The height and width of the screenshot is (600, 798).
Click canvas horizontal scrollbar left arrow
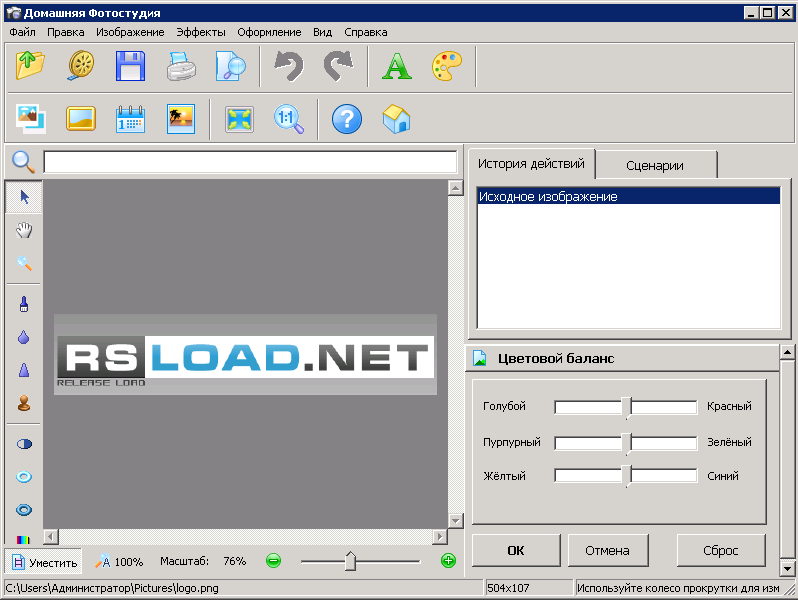[x=51, y=536]
